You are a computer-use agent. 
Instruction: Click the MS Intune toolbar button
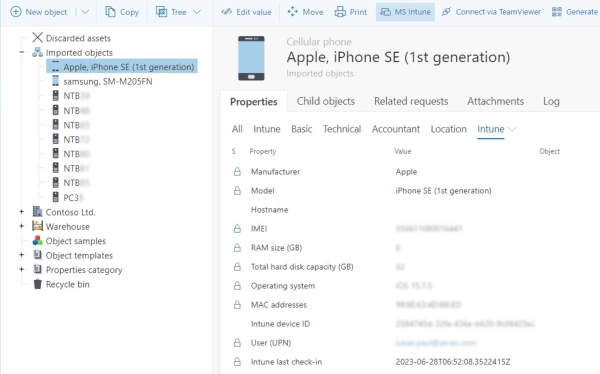(x=405, y=12)
